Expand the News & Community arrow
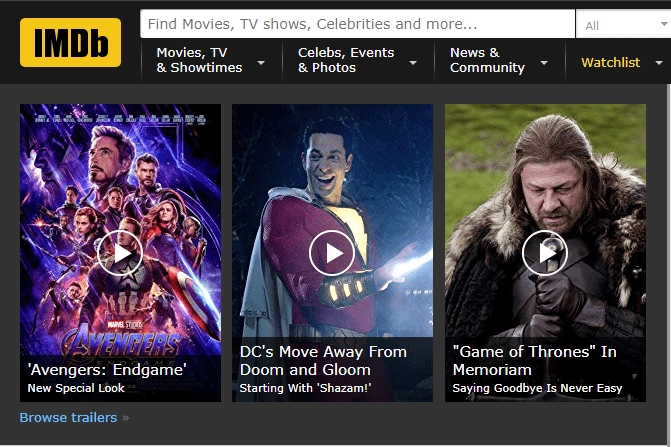Image resolution: width=671 pixels, height=447 pixels. pyautogui.click(x=544, y=63)
